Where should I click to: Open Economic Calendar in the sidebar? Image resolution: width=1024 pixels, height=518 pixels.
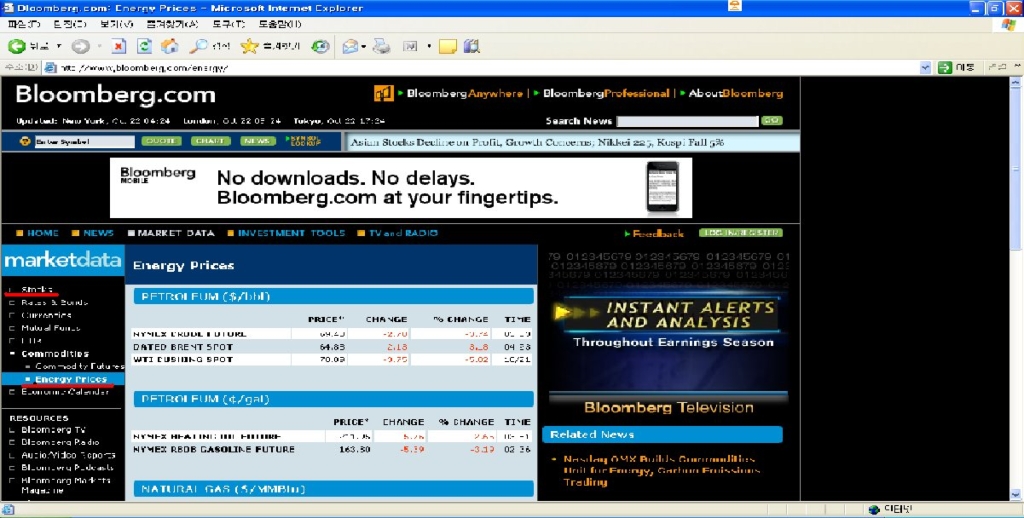point(65,392)
